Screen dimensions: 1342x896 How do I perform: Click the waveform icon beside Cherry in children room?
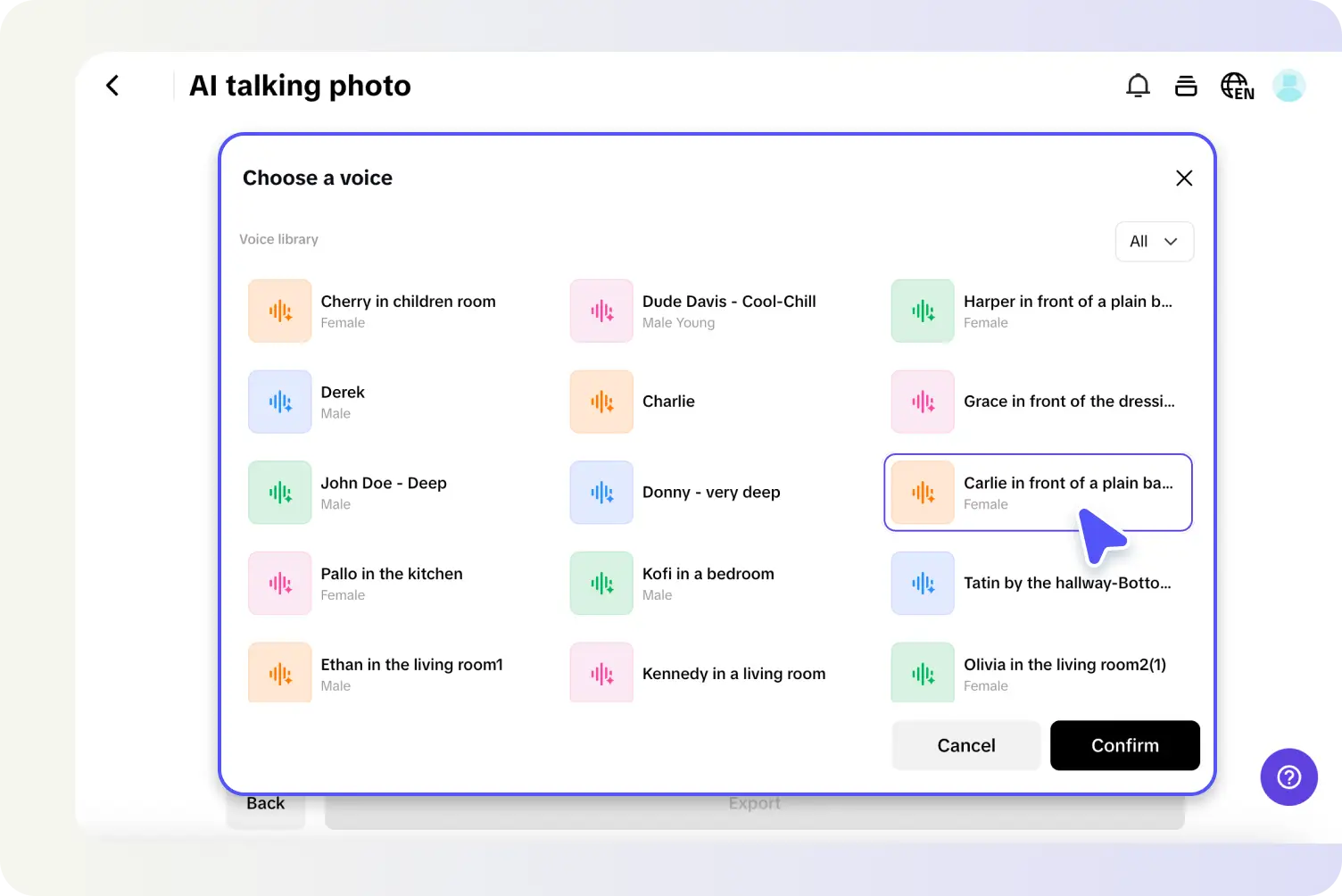pos(279,311)
